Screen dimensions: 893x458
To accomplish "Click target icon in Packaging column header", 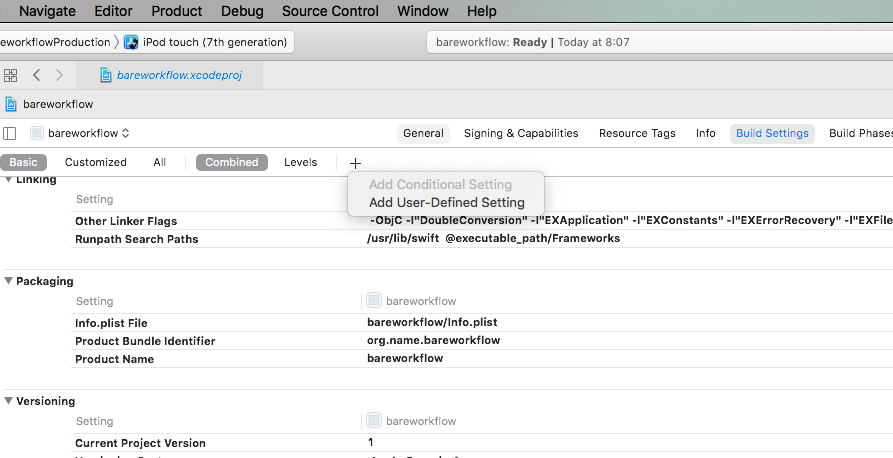I will pyautogui.click(x=374, y=300).
